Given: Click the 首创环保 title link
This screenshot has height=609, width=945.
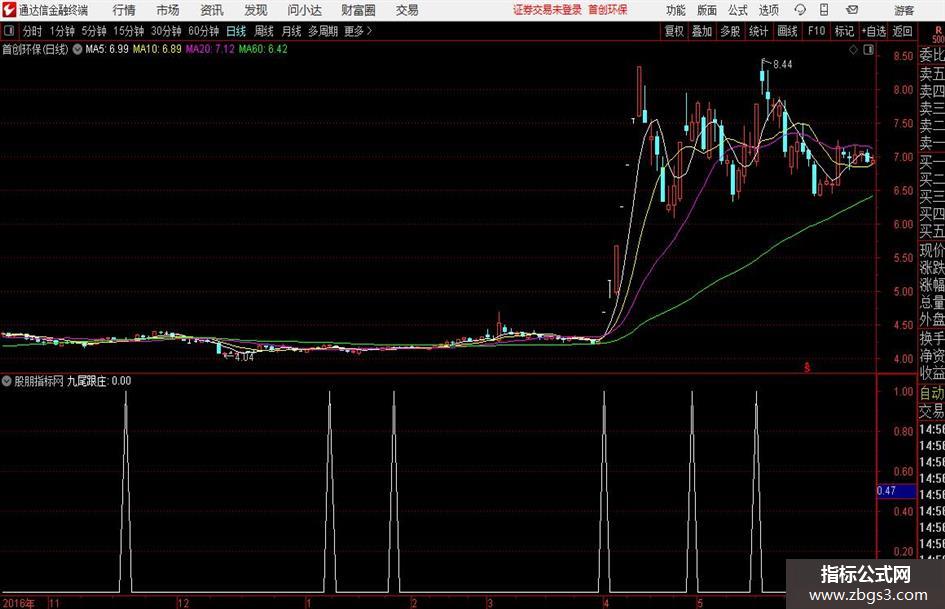Looking at the screenshot, I should pos(608,10).
